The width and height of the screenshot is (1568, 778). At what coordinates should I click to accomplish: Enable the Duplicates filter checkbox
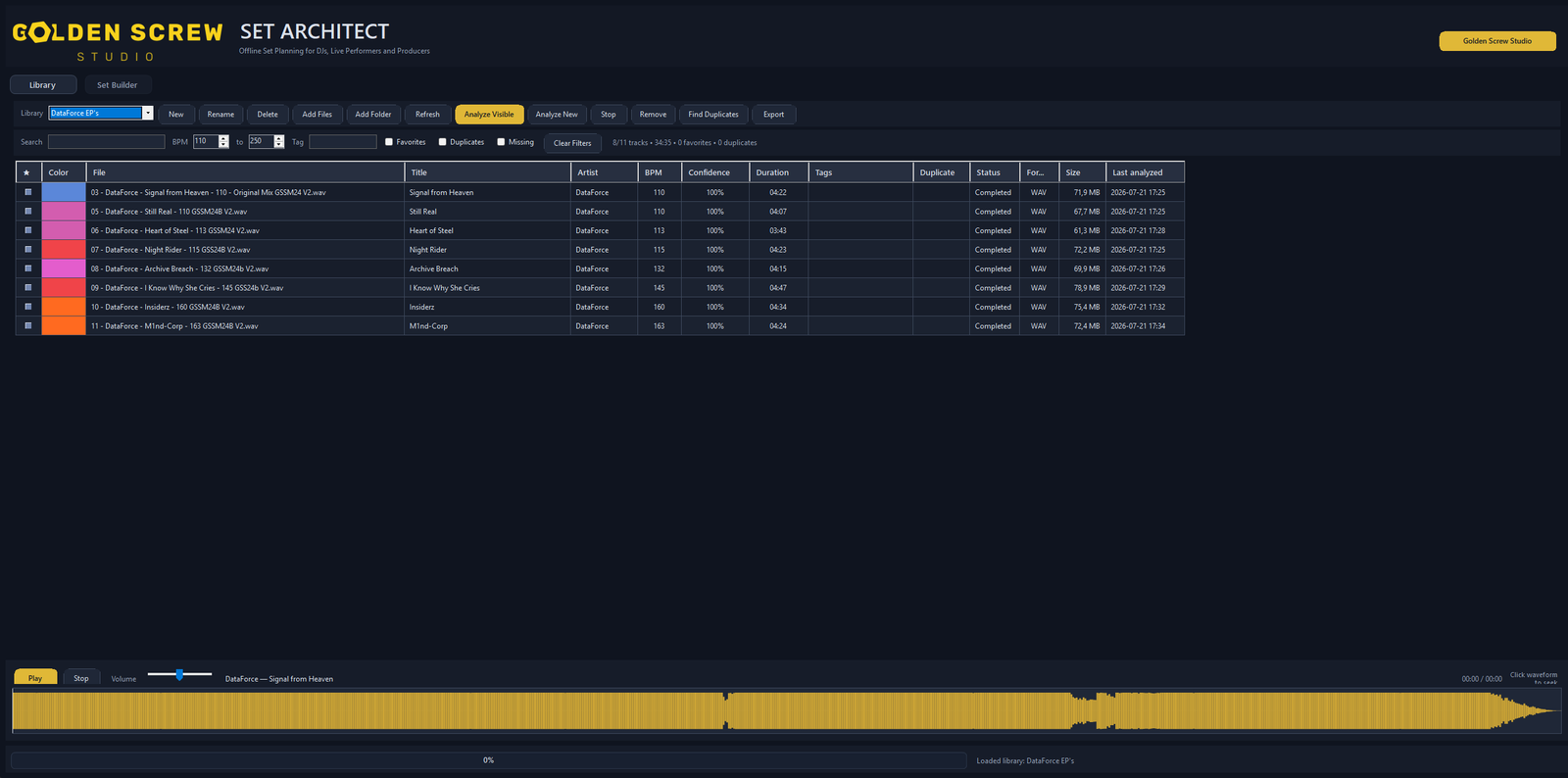(x=442, y=142)
